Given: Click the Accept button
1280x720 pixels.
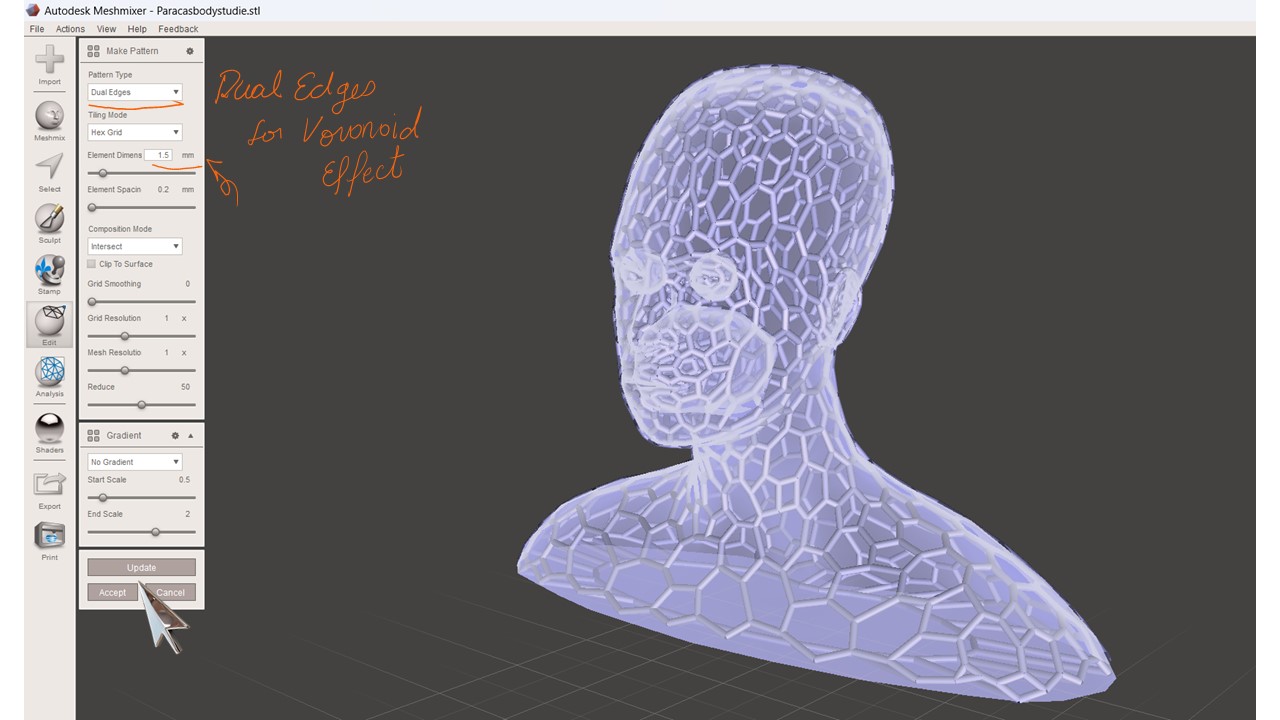Looking at the screenshot, I should [112, 592].
